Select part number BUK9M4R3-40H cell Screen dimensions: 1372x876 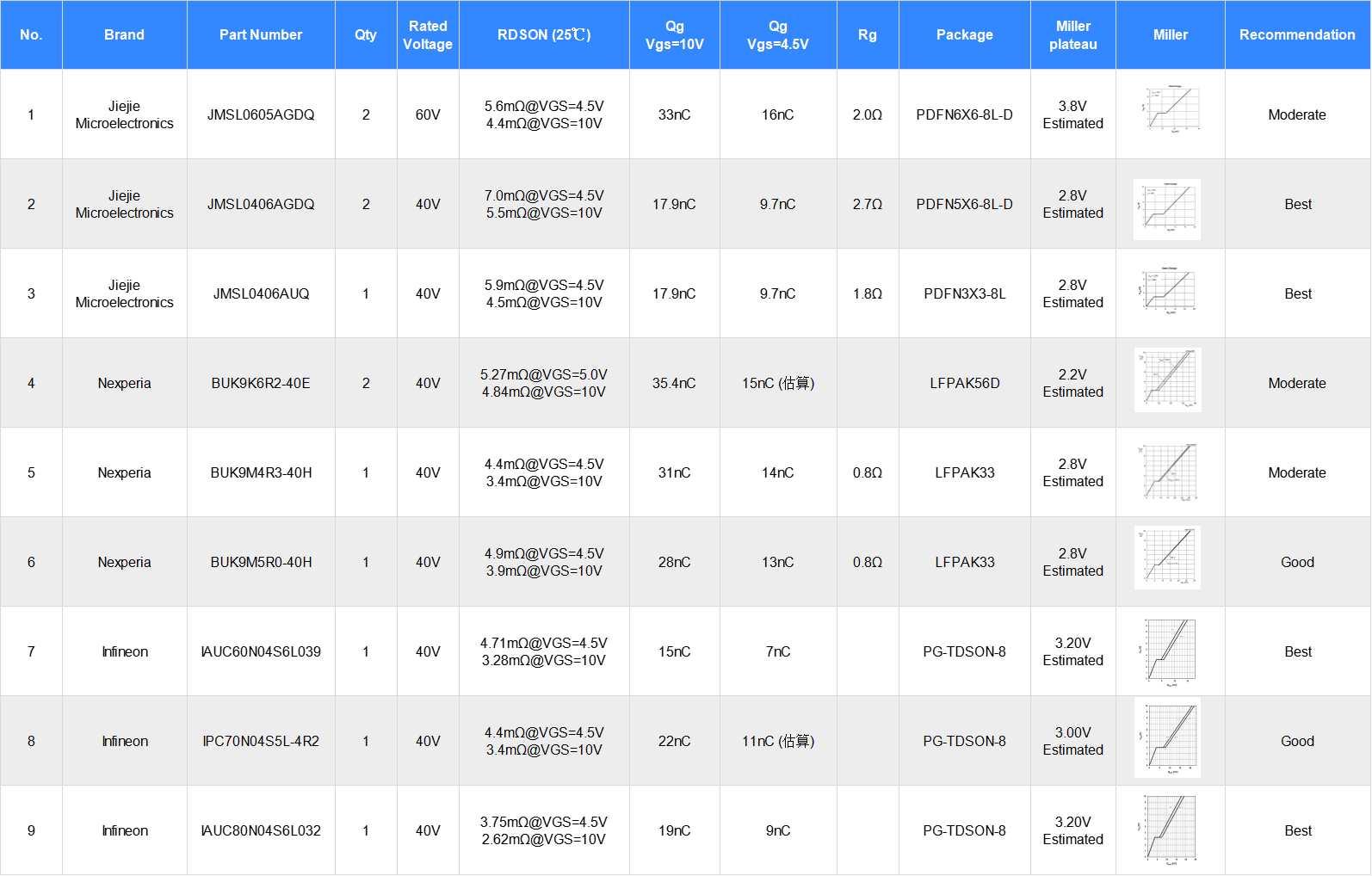pyautogui.click(x=261, y=472)
